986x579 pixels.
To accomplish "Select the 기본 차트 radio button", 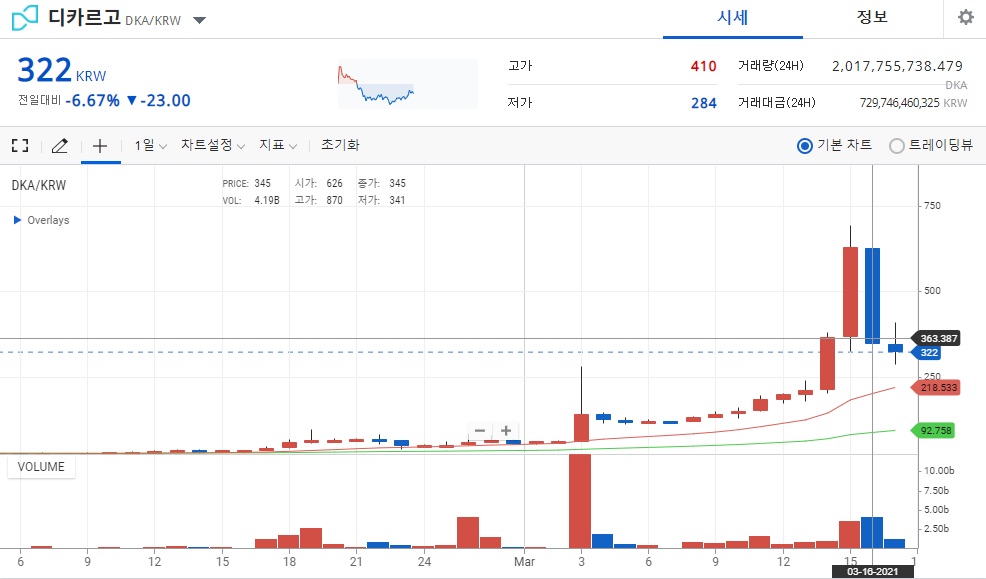I will (804, 146).
